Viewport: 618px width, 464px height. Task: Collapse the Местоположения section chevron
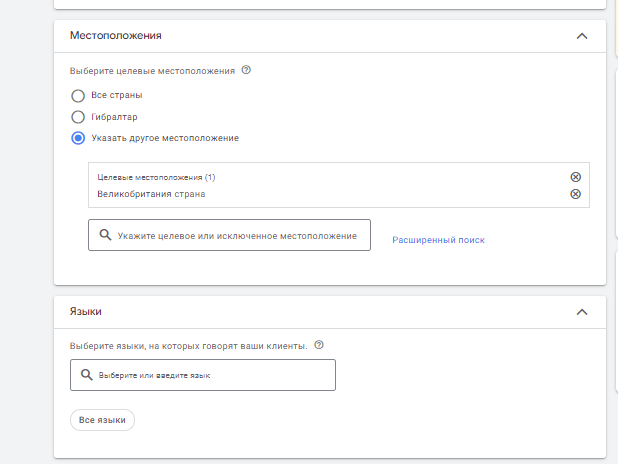(582, 36)
